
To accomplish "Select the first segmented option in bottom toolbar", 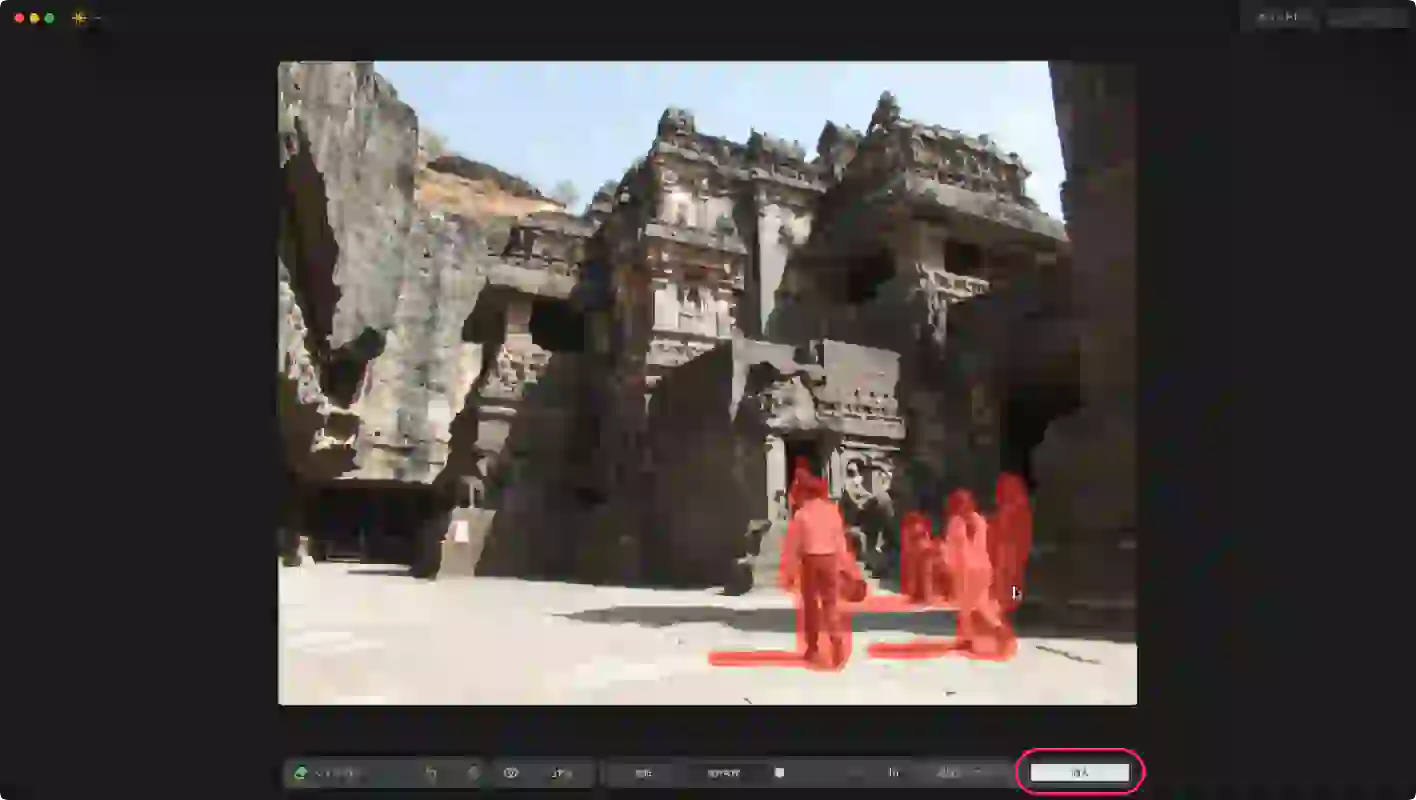I will [x=644, y=773].
